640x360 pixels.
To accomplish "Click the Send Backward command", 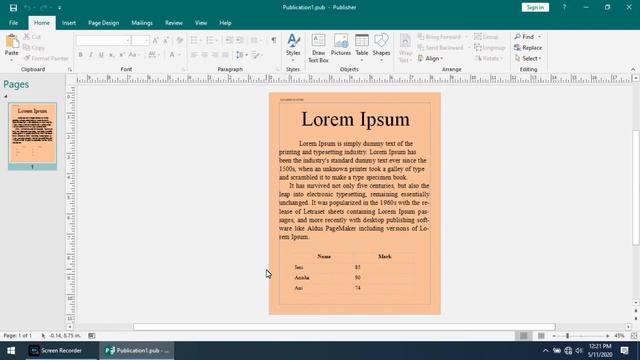I will (x=440, y=48).
